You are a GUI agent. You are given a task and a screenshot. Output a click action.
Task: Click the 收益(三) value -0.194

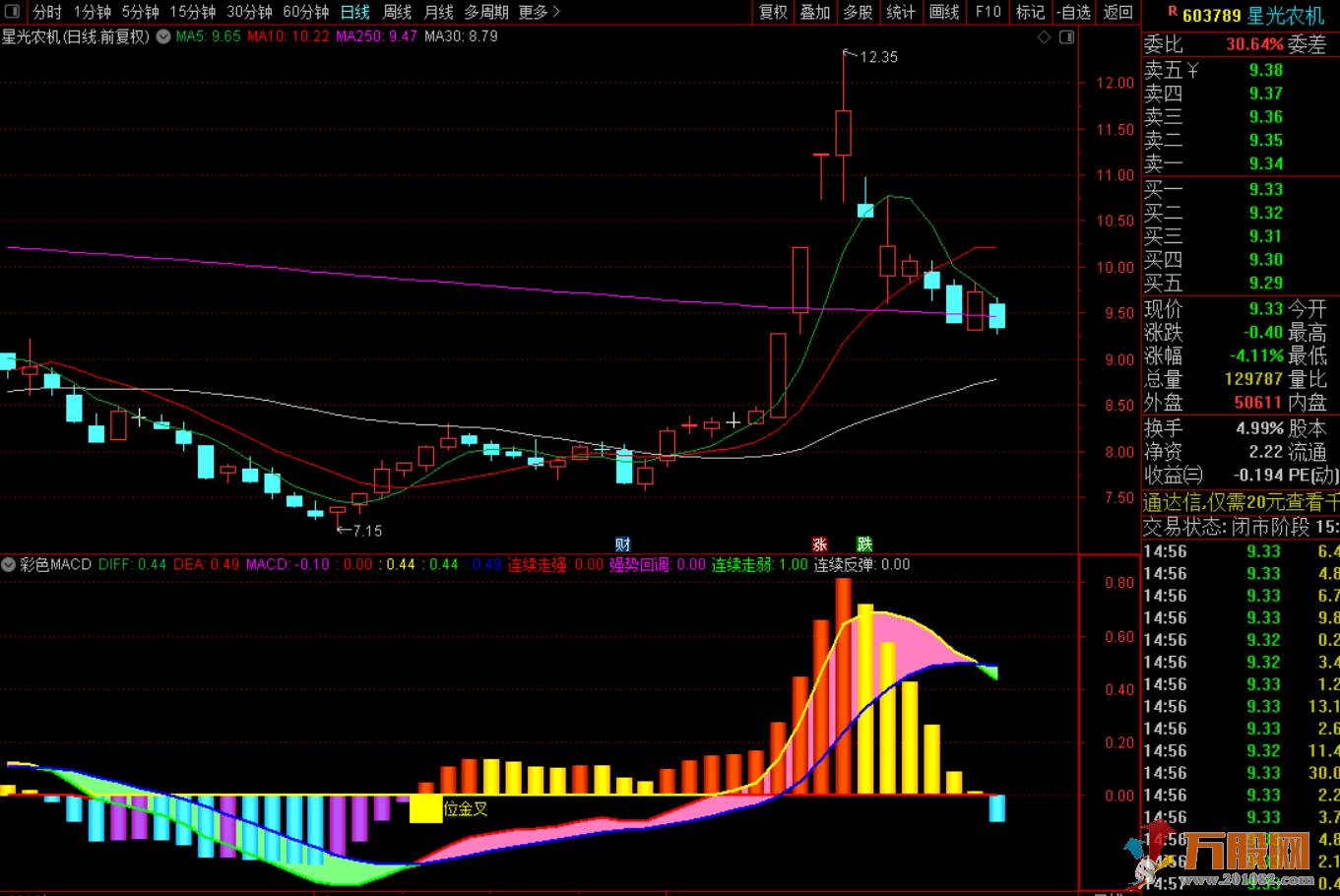coord(1259,476)
